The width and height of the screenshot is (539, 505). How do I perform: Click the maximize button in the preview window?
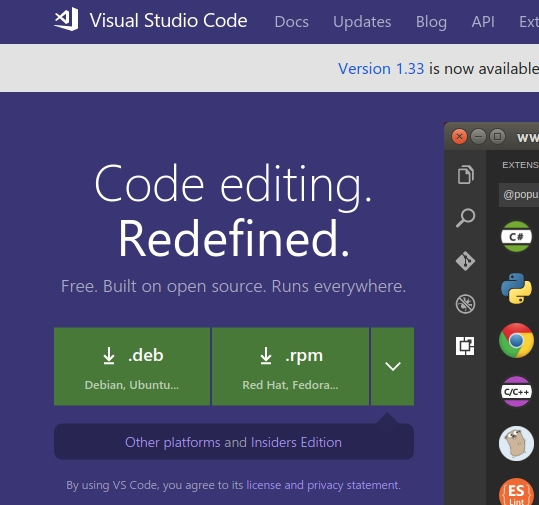tap(497, 136)
